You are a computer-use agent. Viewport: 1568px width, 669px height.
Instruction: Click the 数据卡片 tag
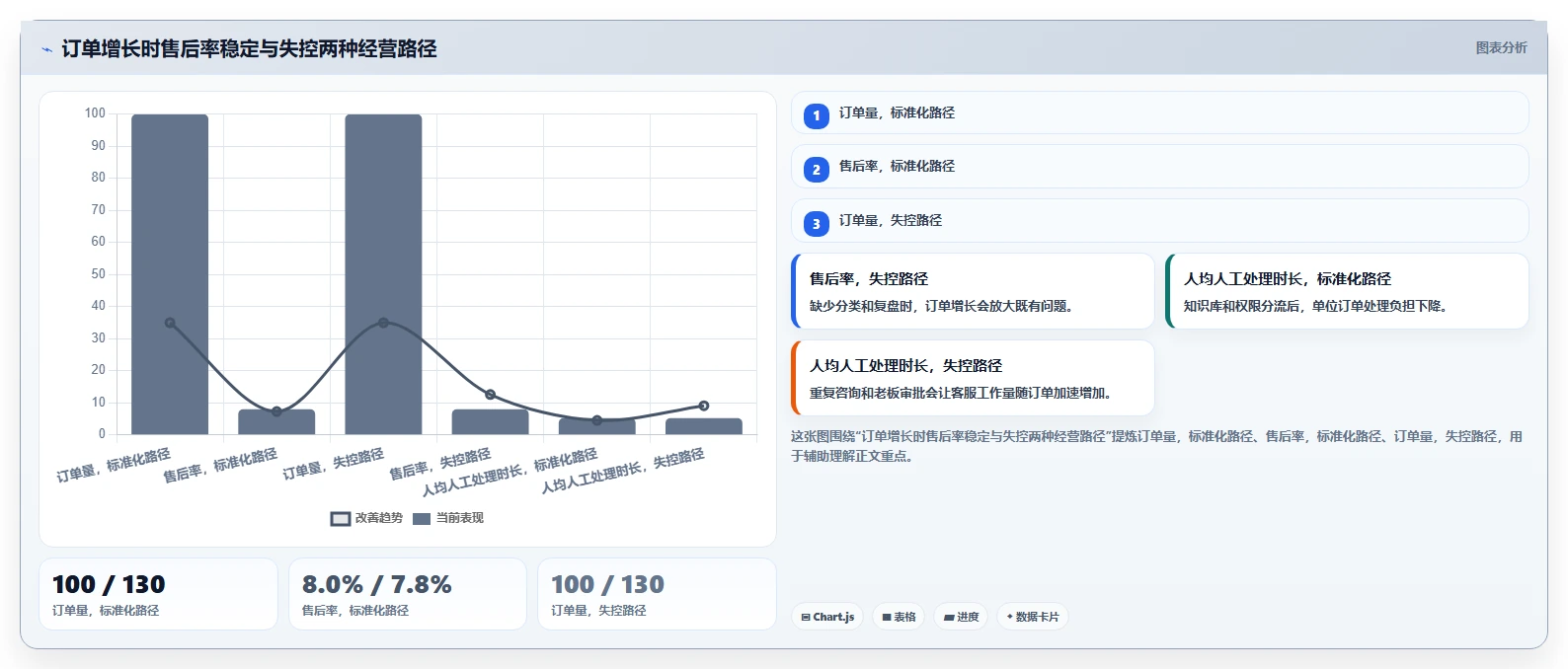pos(1033,617)
